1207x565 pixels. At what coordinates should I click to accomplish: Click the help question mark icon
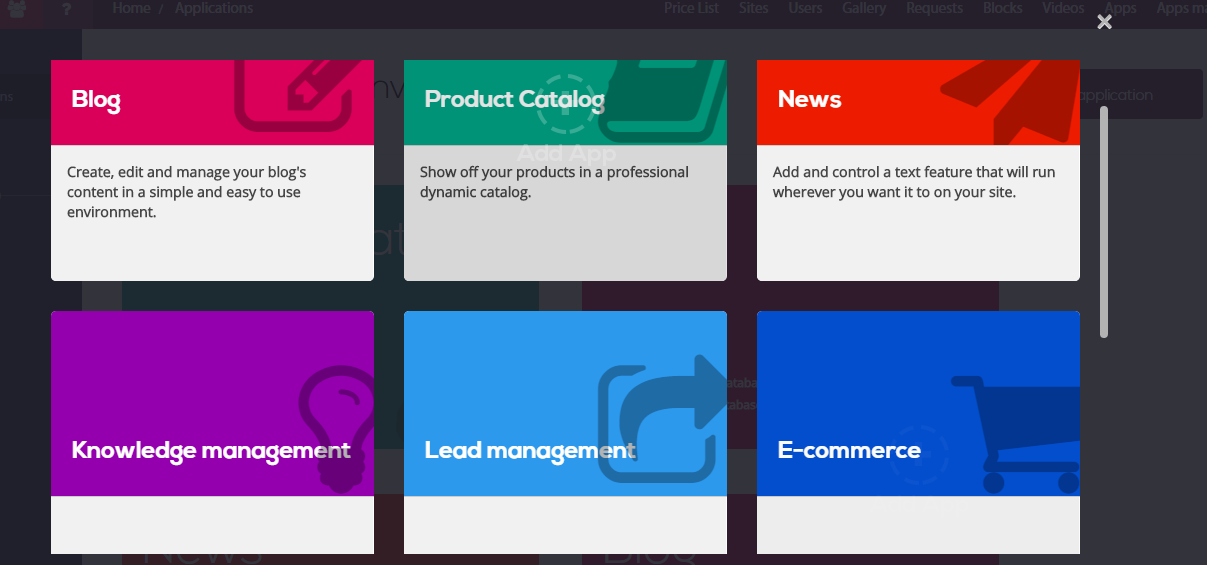point(66,9)
